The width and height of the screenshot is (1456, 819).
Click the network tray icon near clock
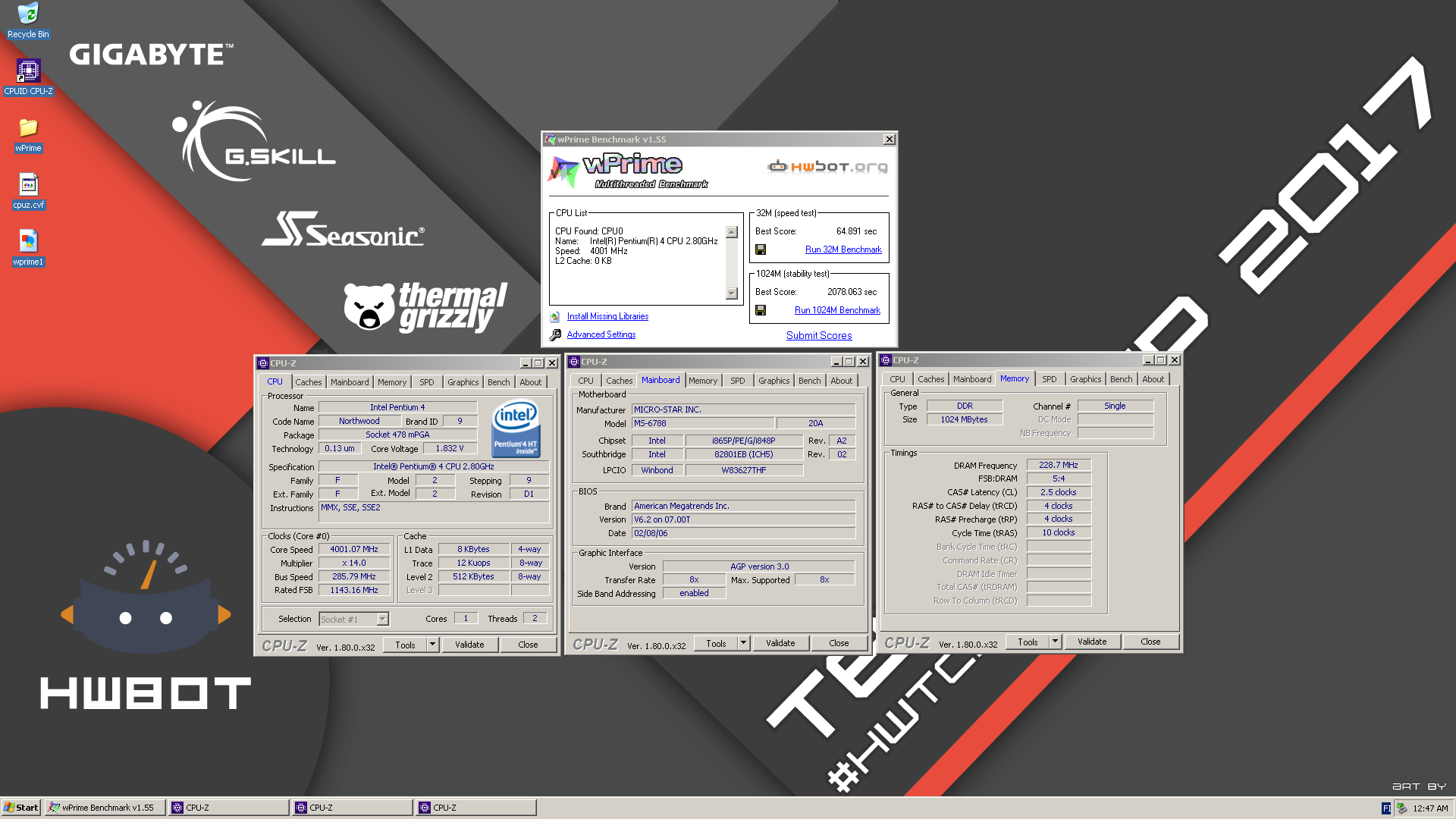pyautogui.click(x=1401, y=808)
